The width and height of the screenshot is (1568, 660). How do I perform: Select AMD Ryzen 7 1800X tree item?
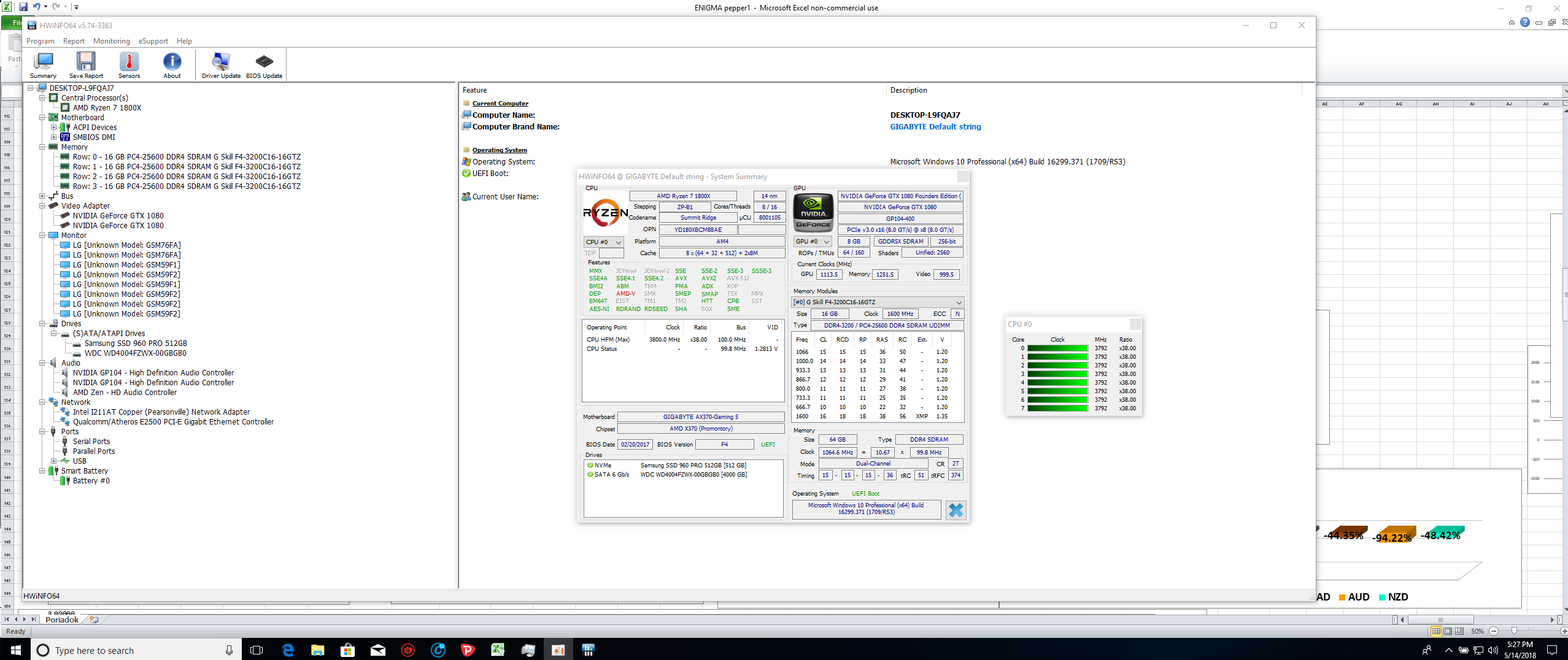coord(107,107)
